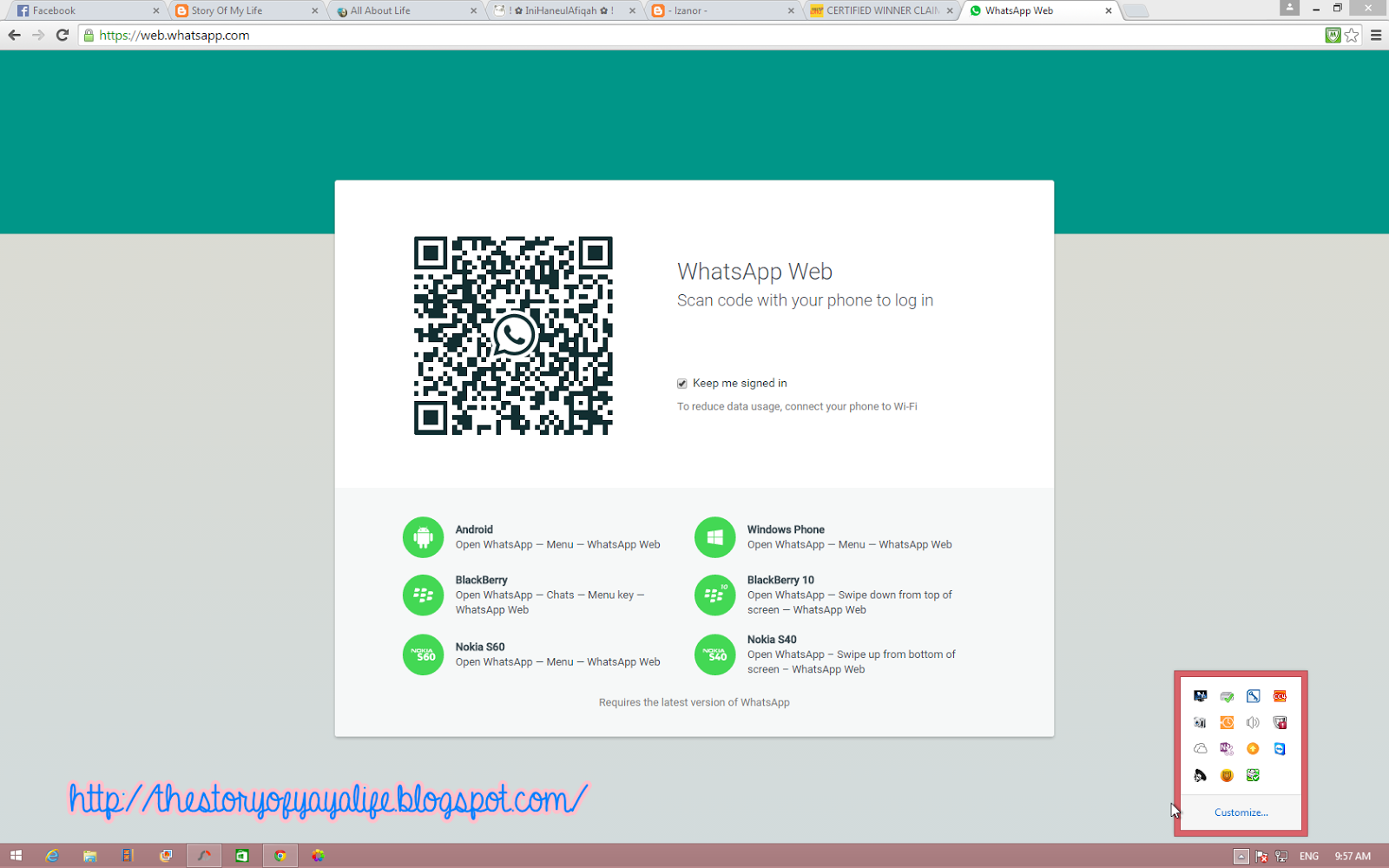
Task: Toggle the Keep me signed in checkbox
Action: pos(682,384)
